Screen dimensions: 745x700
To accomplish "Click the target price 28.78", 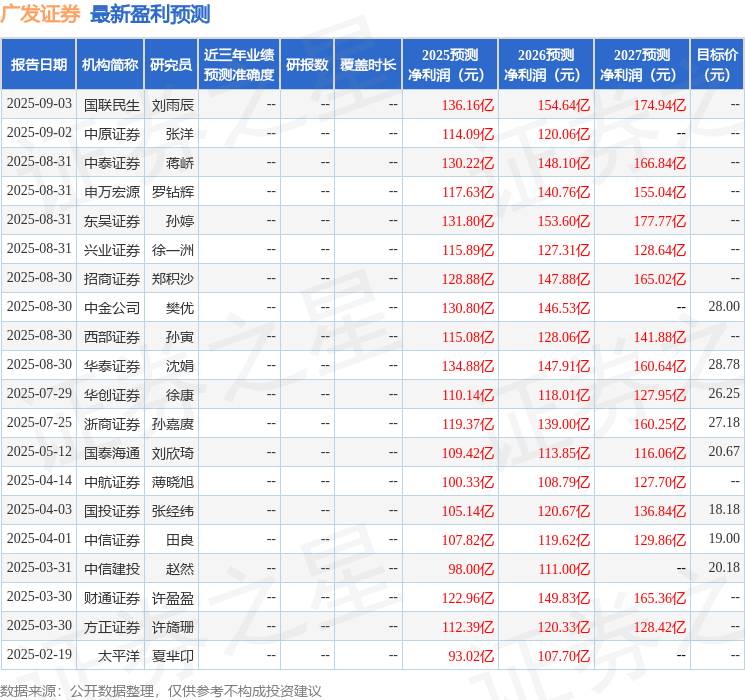I will 724,364.
